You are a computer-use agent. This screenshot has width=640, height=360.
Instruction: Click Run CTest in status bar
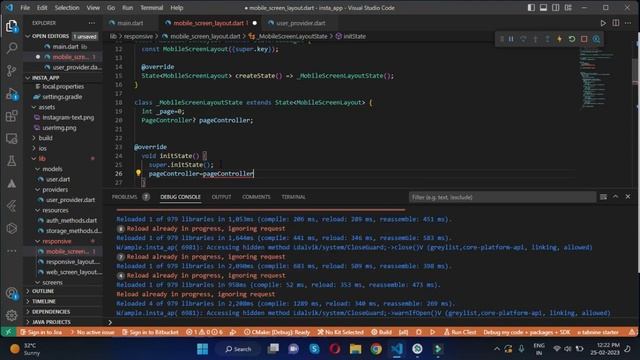[x=460, y=332]
